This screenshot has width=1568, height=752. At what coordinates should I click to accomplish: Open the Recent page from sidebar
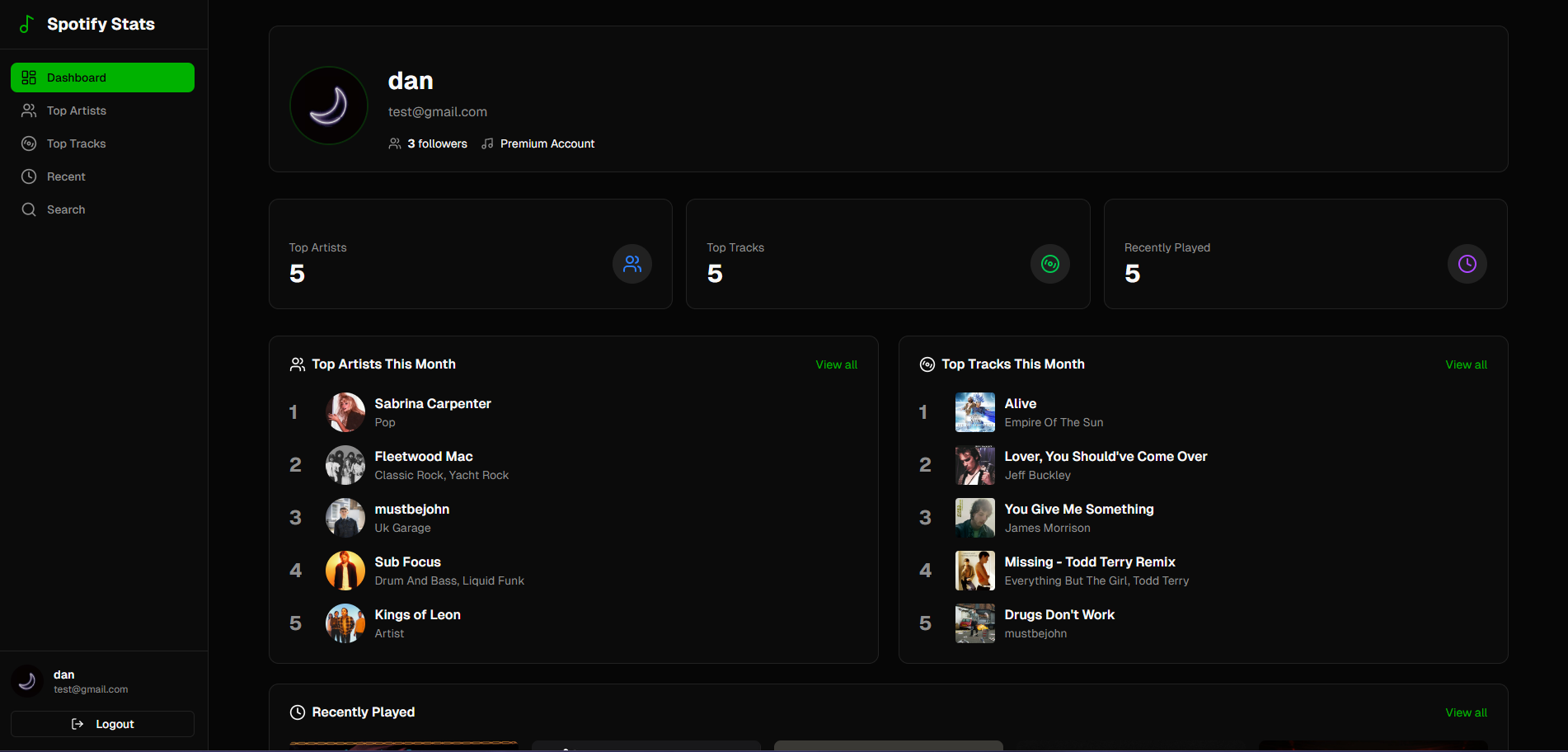pyautogui.click(x=66, y=176)
